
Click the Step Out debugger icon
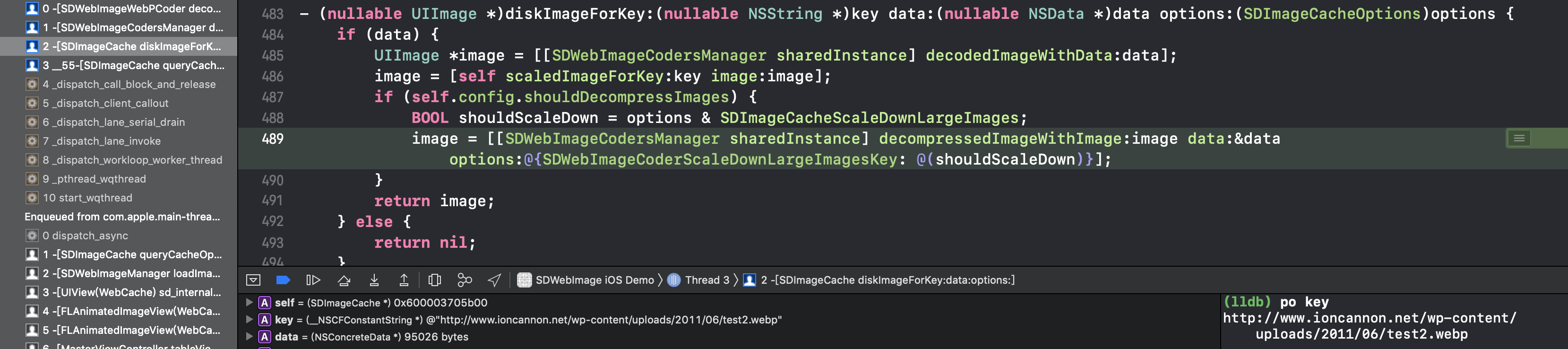pos(405,280)
